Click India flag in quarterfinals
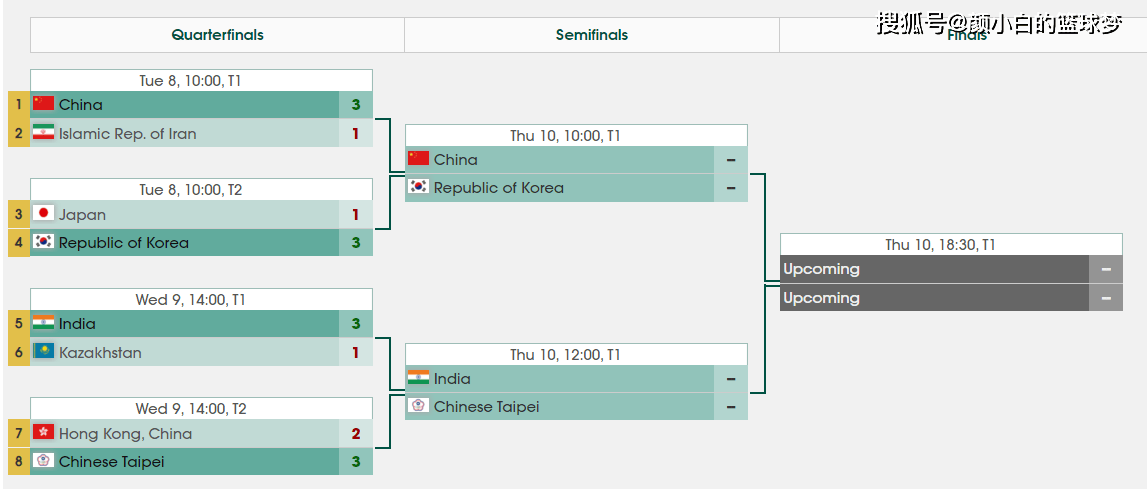Screen dimensions: 1147x489 click(43, 322)
